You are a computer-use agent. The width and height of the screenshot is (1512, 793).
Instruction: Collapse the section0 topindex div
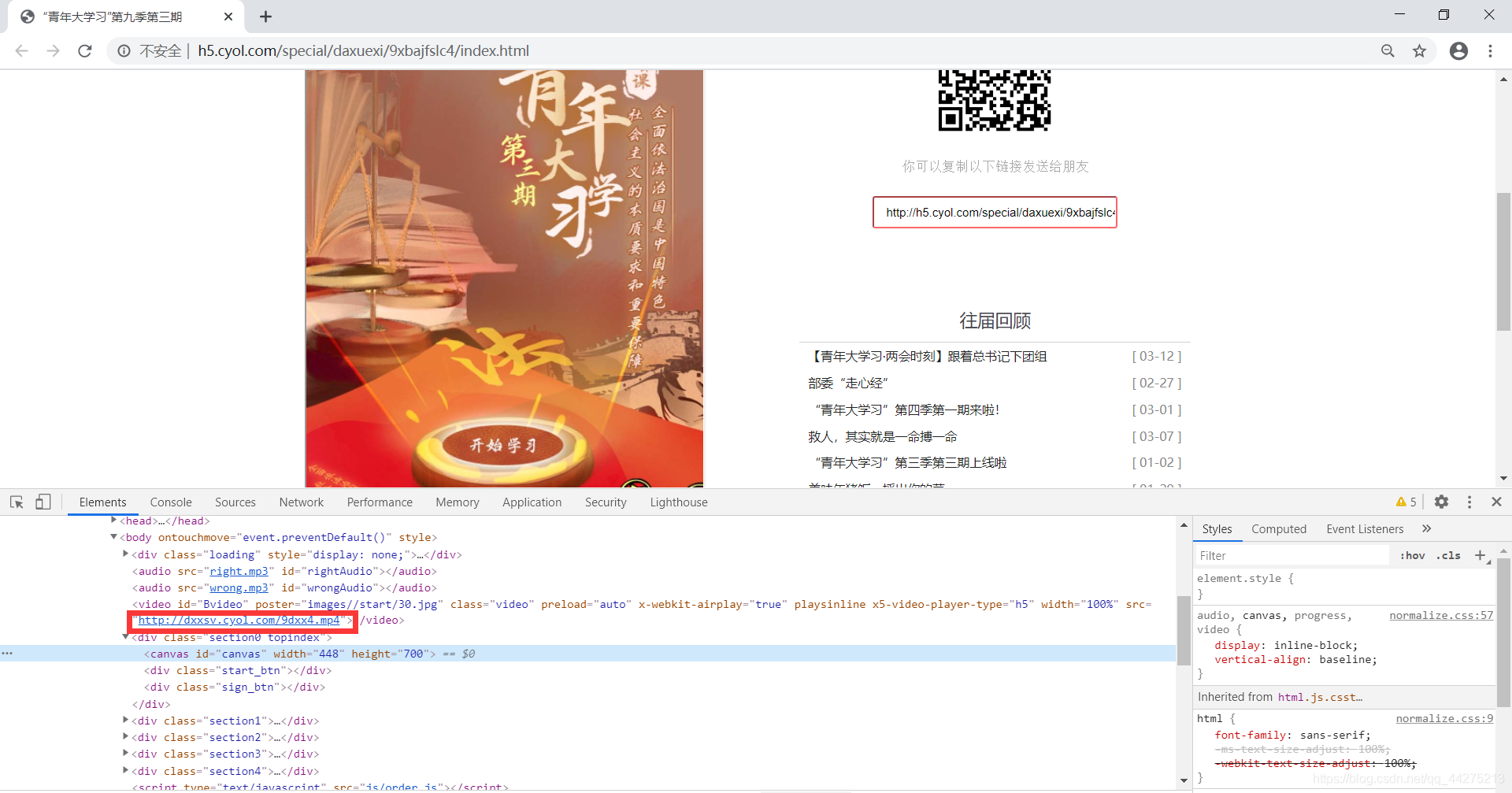click(126, 637)
